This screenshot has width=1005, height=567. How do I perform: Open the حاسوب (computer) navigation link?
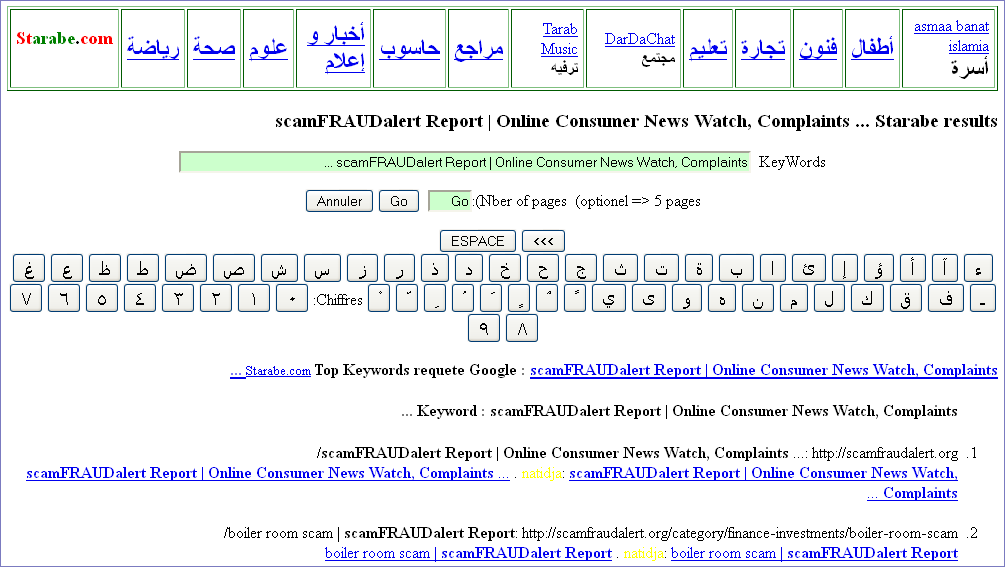[410, 47]
